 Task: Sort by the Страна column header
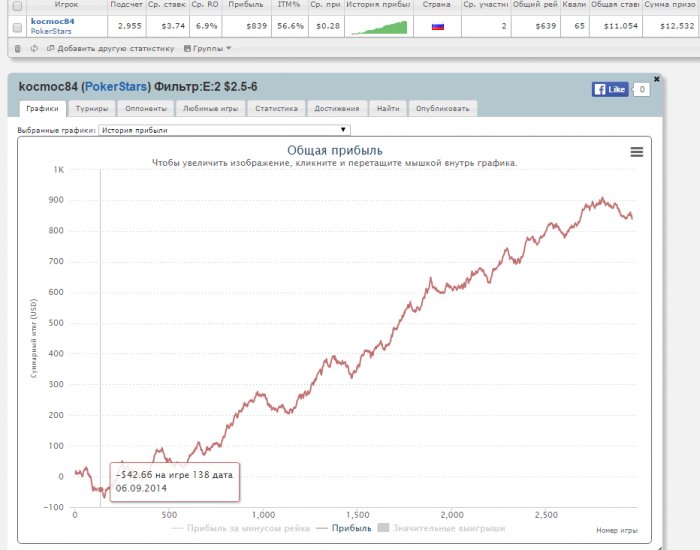tap(437, 4)
